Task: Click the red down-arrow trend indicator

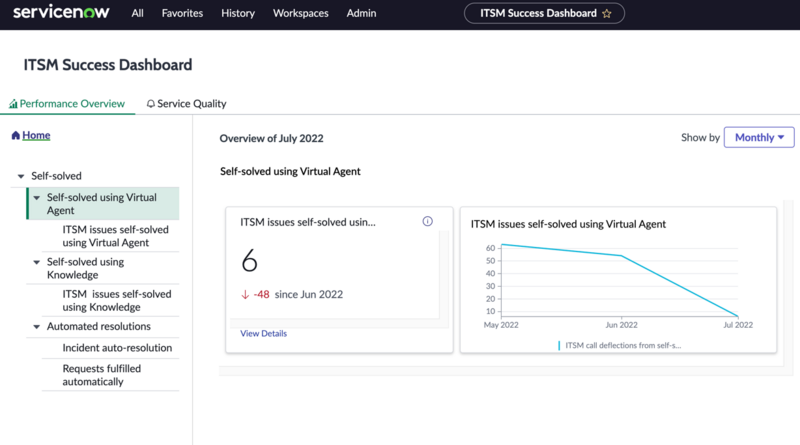Action: point(245,294)
